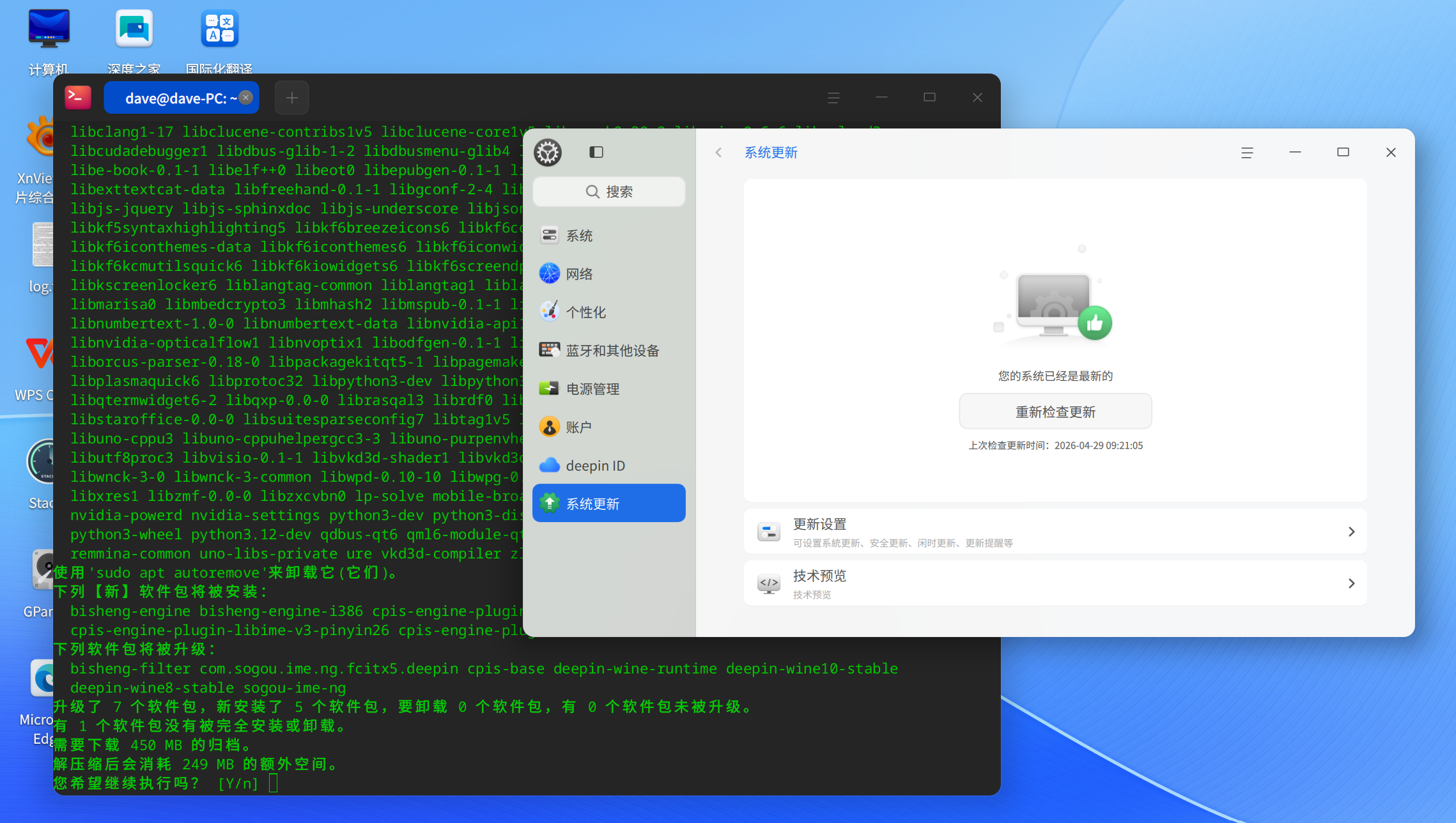Click 重新检查更新 button
Image resolution: width=1456 pixels, height=823 pixels.
click(x=1055, y=411)
